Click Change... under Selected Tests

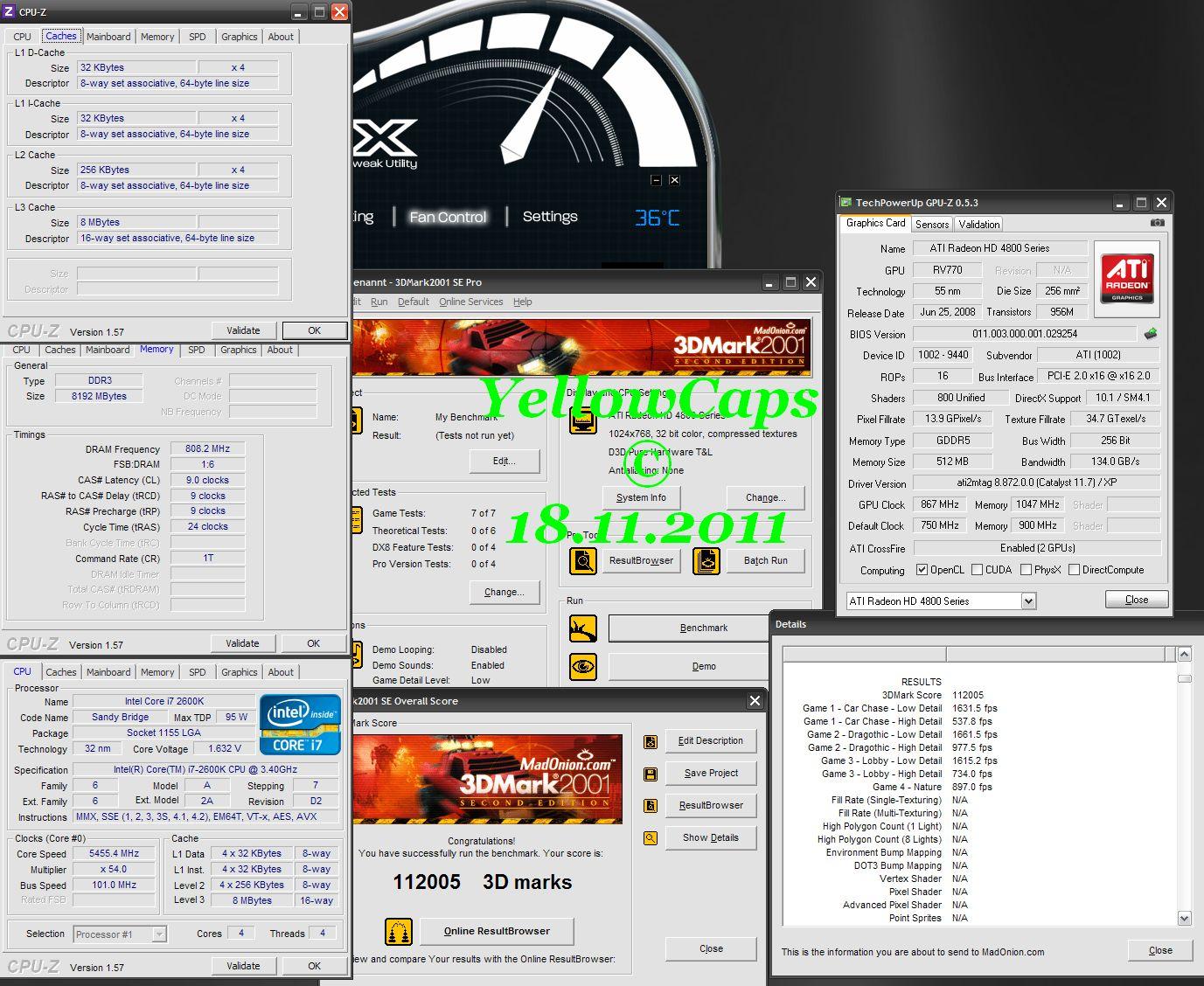click(x=505, y=592)
